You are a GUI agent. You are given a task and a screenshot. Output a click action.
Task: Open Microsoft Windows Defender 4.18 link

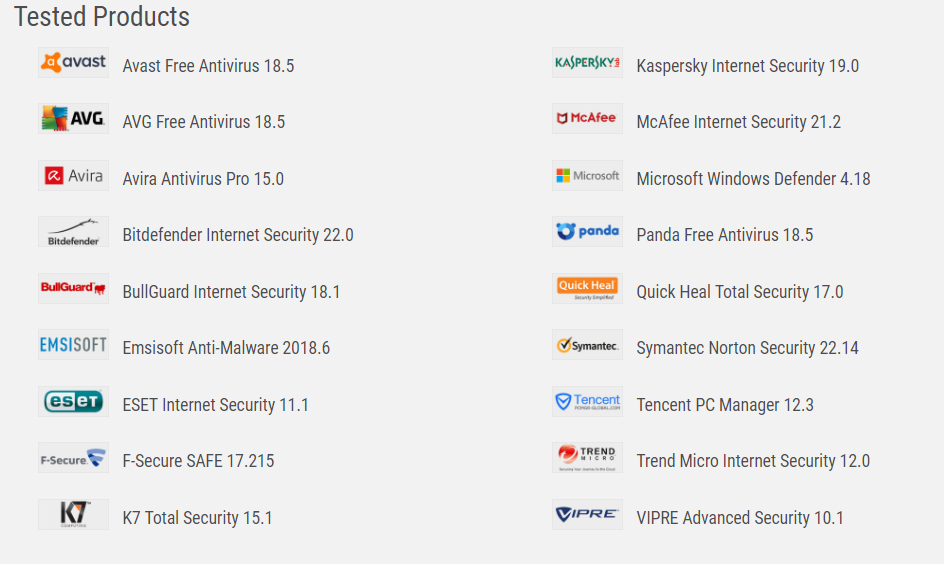click(753, 179)
